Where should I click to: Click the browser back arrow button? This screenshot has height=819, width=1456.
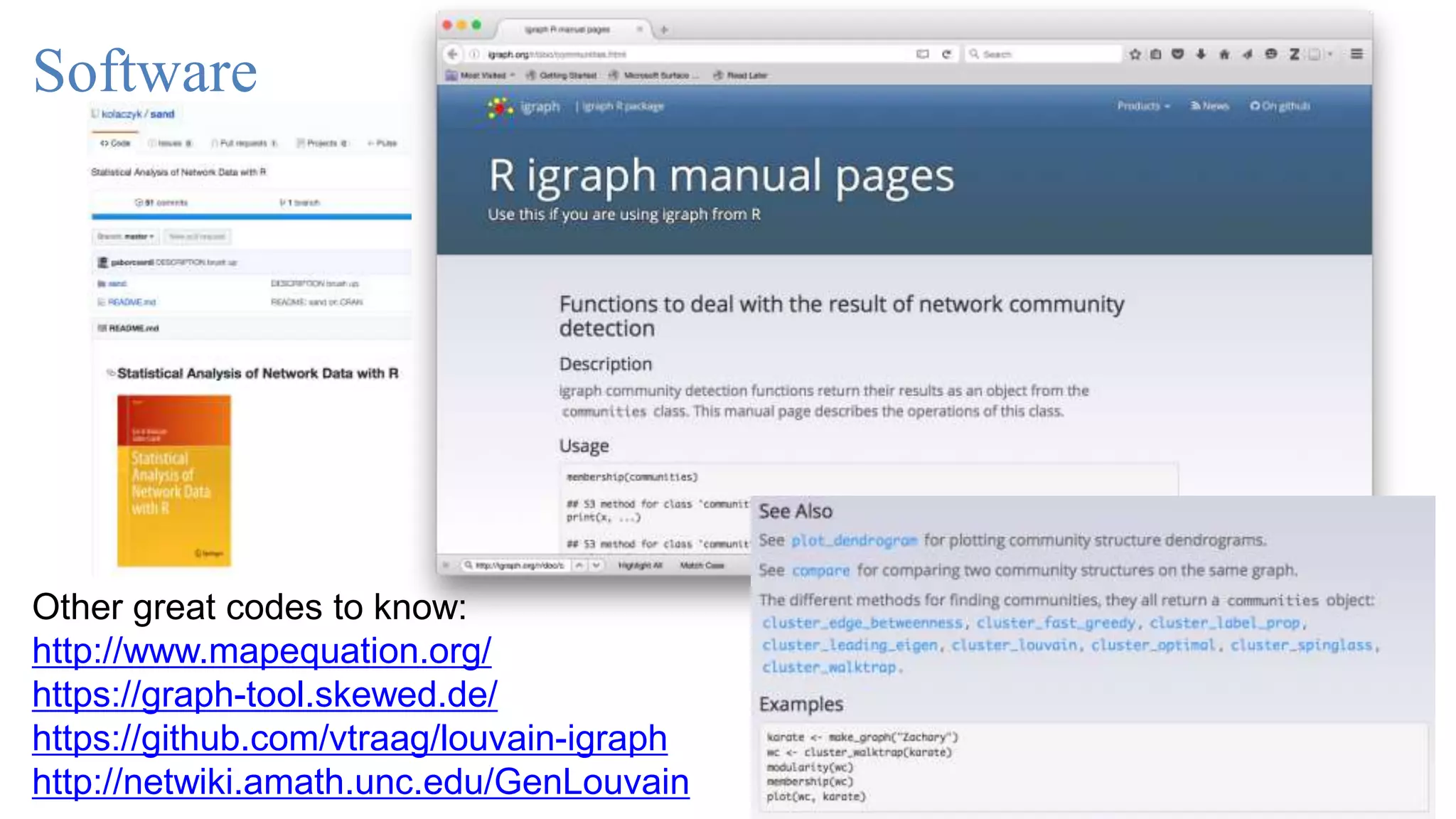pyautogui.click(x=452, y=54)
